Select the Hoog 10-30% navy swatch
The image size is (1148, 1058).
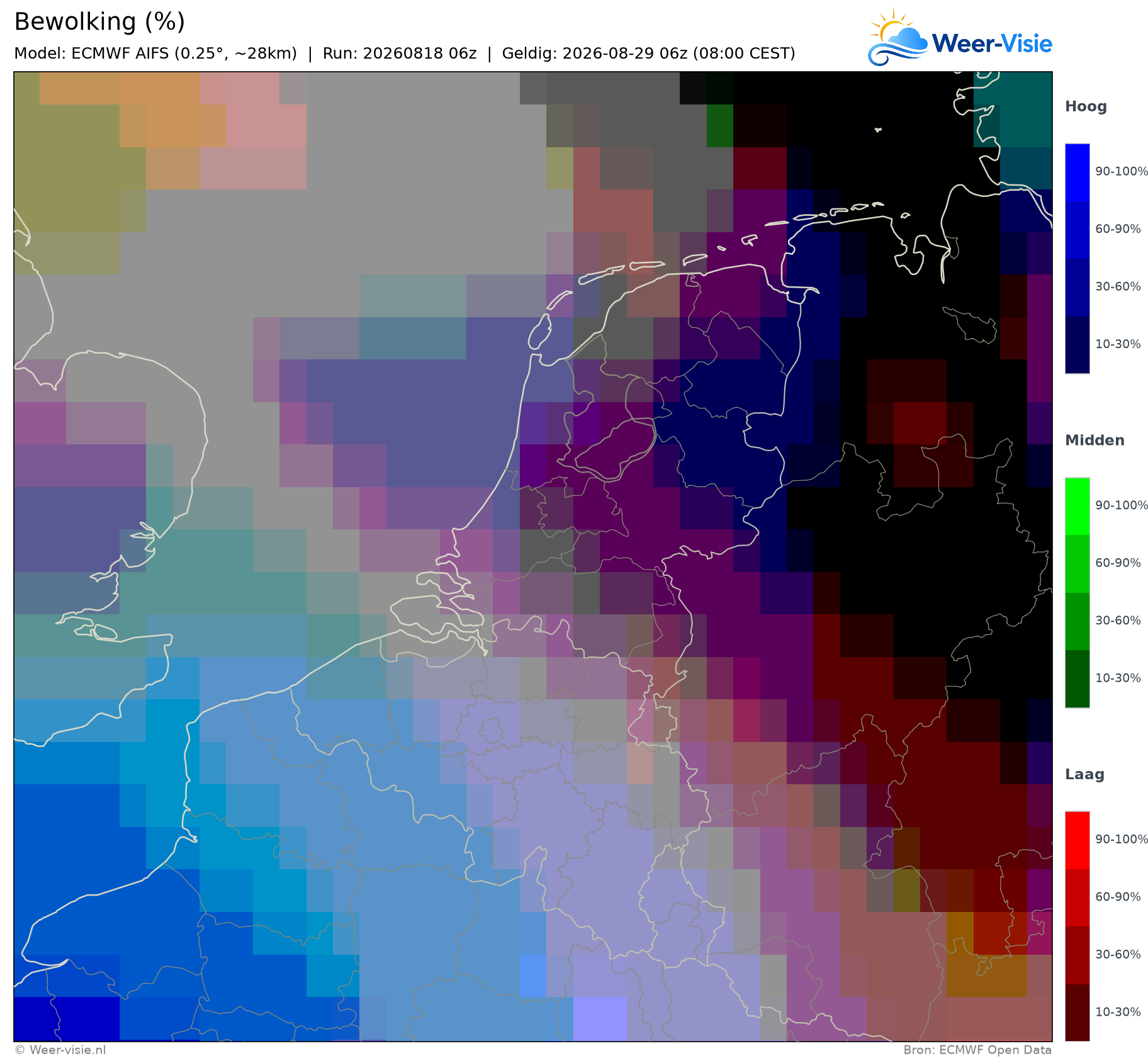1077,345
